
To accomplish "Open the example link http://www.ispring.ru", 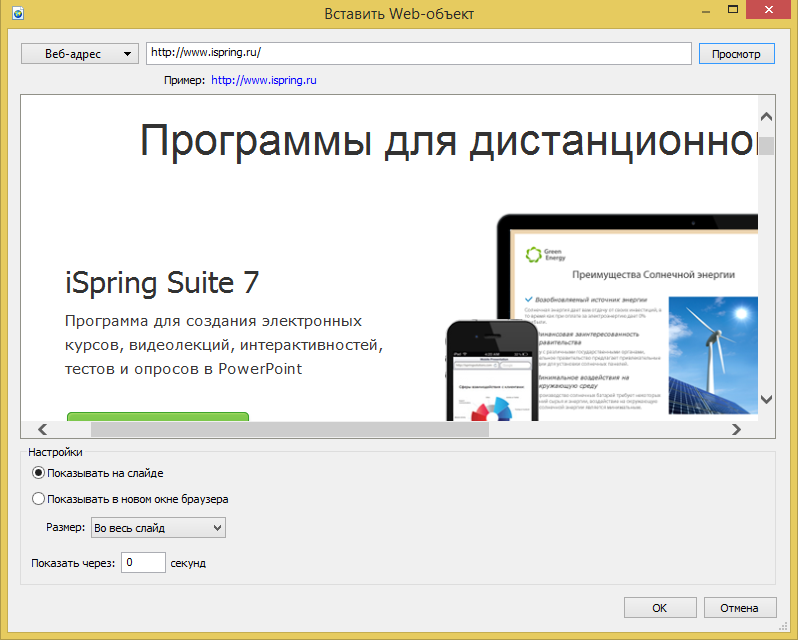I will 264,80.
